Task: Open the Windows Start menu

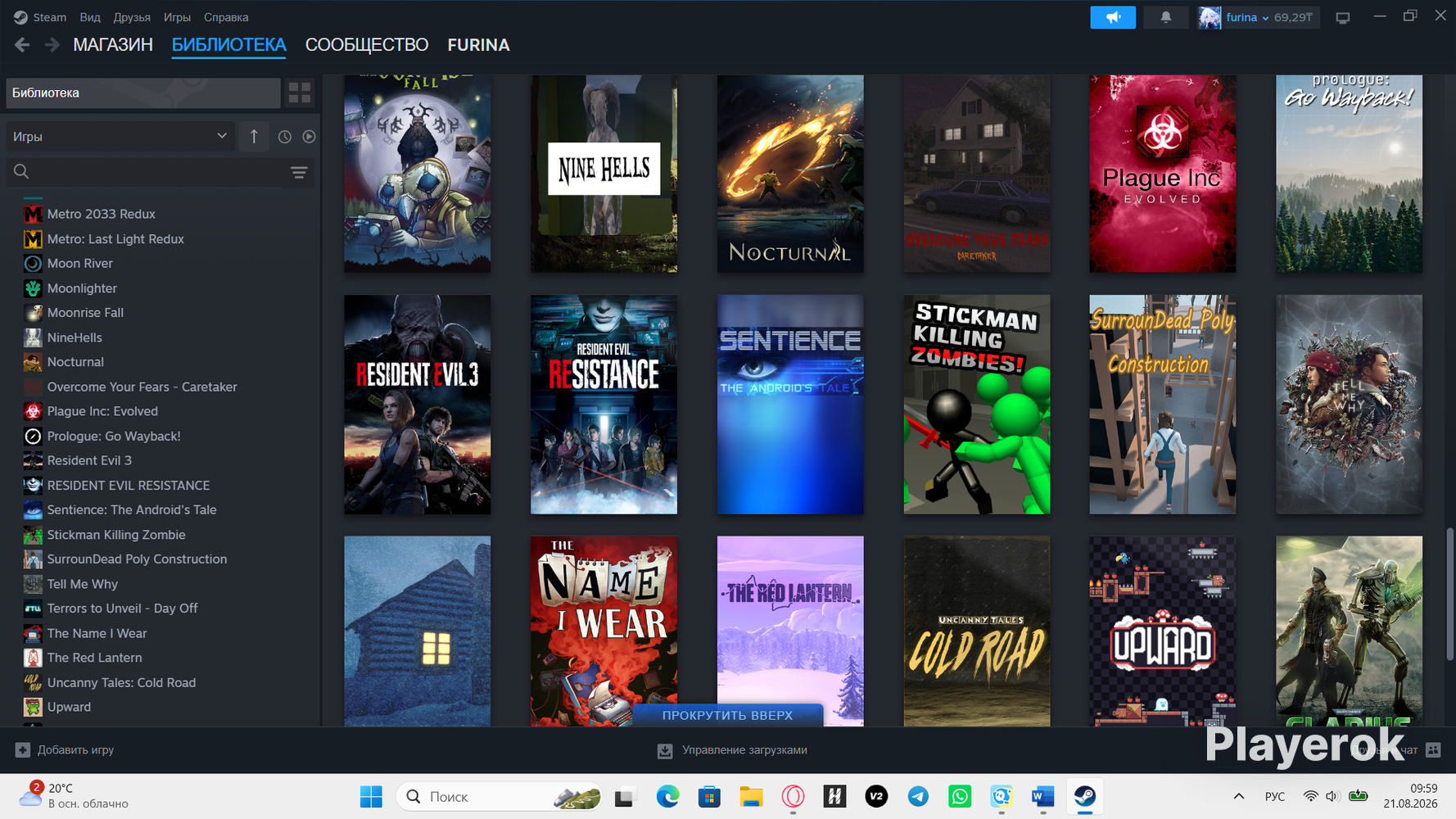Action: pos(371,797)
